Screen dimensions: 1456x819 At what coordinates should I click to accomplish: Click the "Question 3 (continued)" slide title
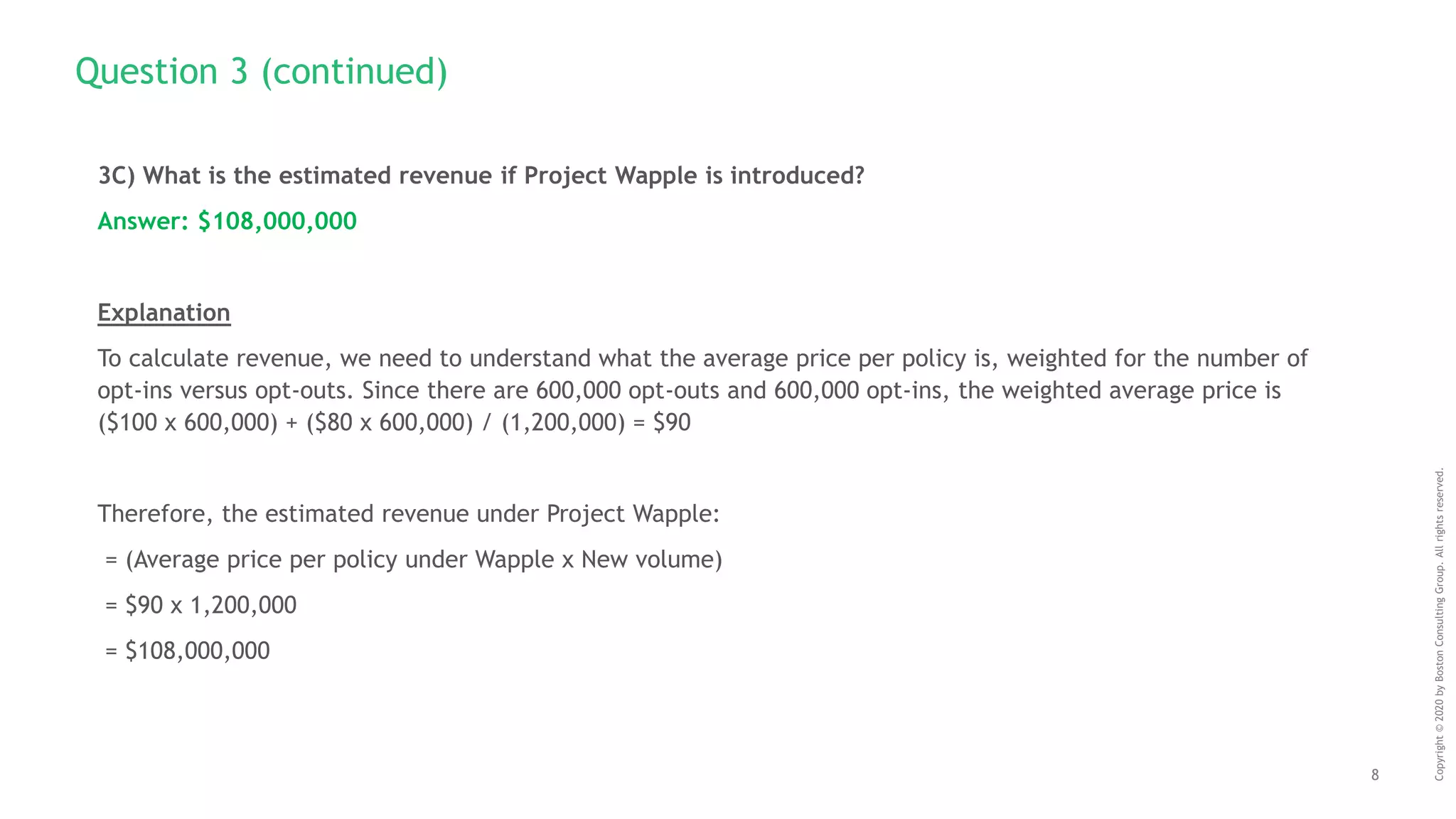coord(261,72)
